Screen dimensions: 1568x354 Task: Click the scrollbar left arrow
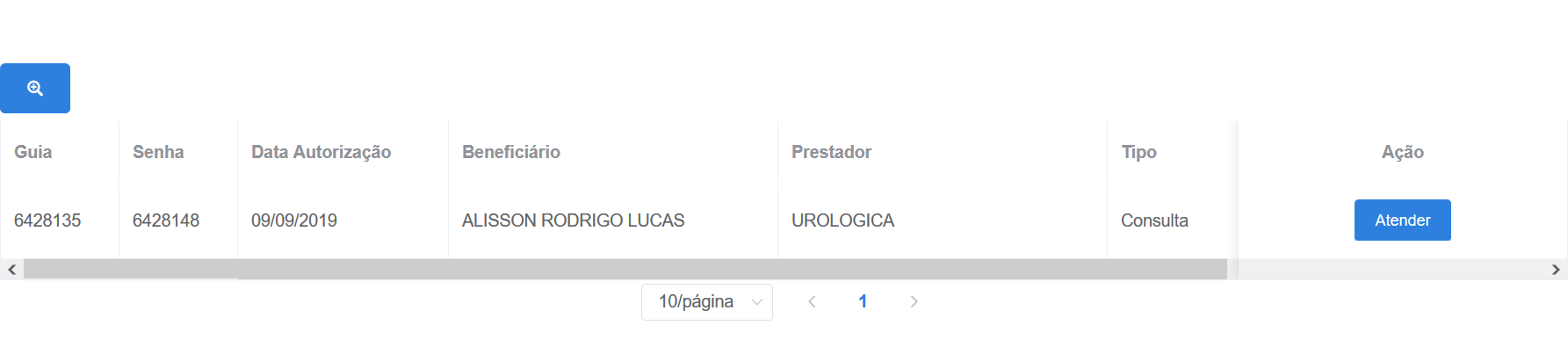point(11,270)
